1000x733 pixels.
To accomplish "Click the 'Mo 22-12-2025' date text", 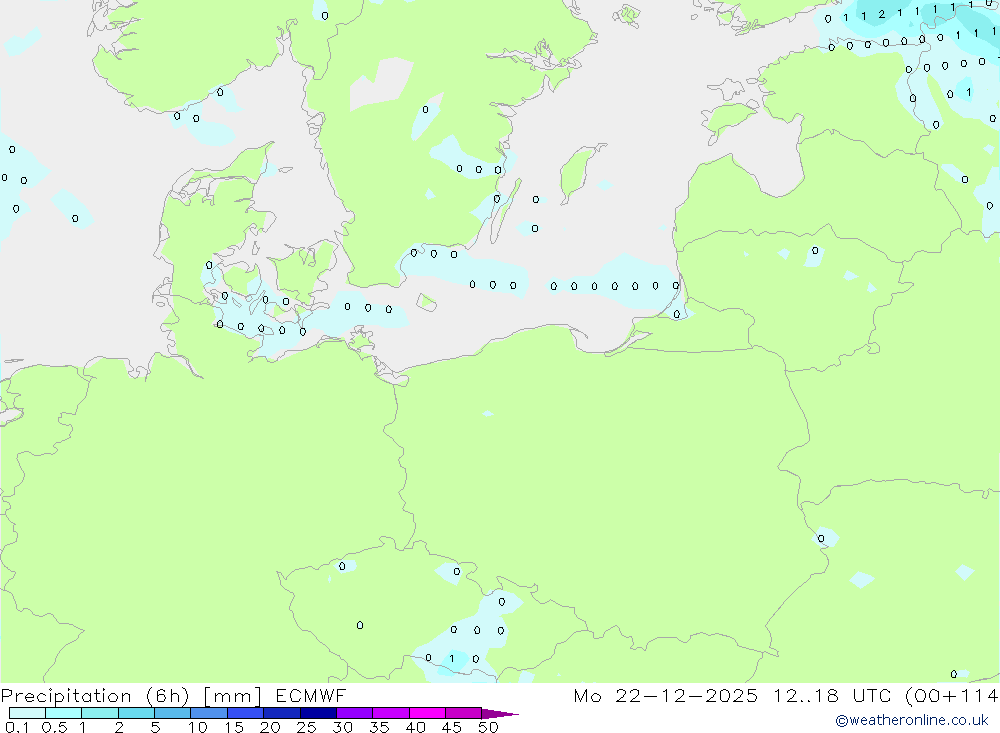I will [x=666, y=696].
